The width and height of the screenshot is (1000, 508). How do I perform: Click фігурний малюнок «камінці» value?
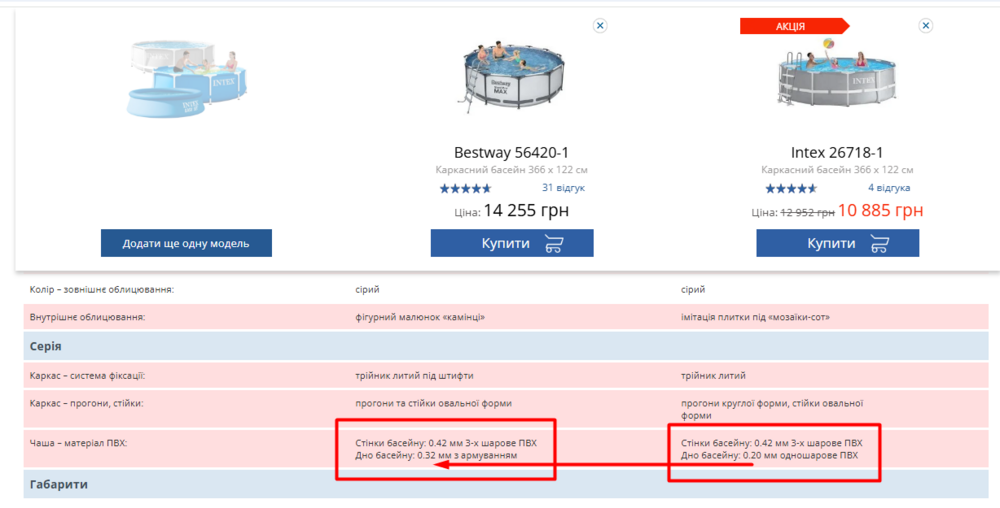(420, 317)
